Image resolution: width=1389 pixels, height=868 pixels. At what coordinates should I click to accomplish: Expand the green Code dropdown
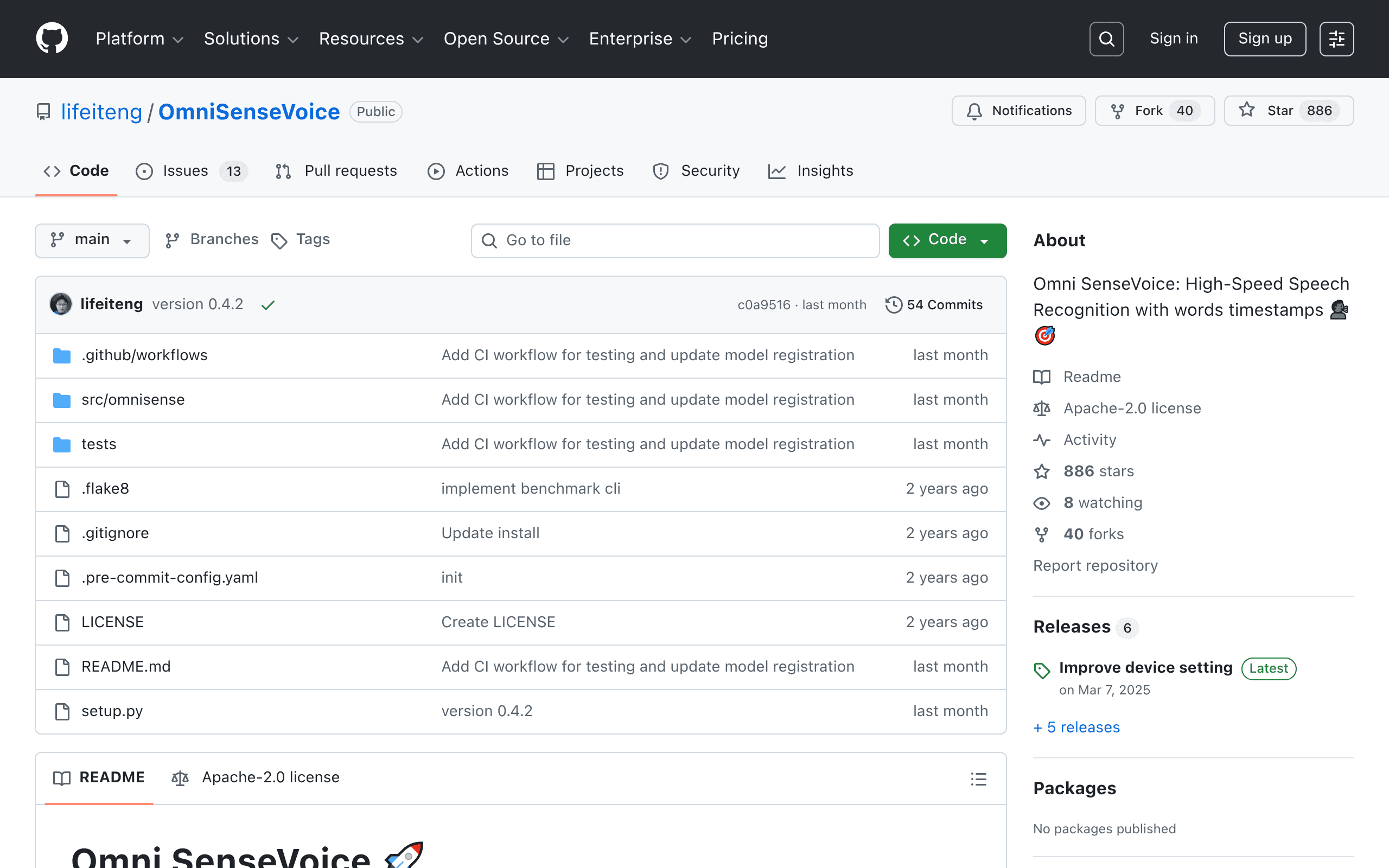click(x=948, y=240)
